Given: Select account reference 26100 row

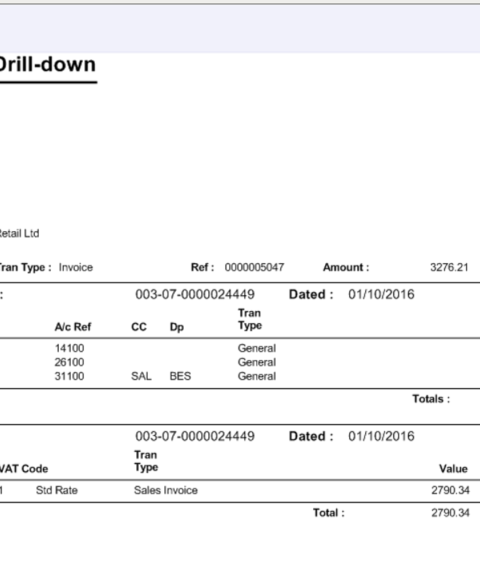Looking at the screenshot, I should [240, 362].
